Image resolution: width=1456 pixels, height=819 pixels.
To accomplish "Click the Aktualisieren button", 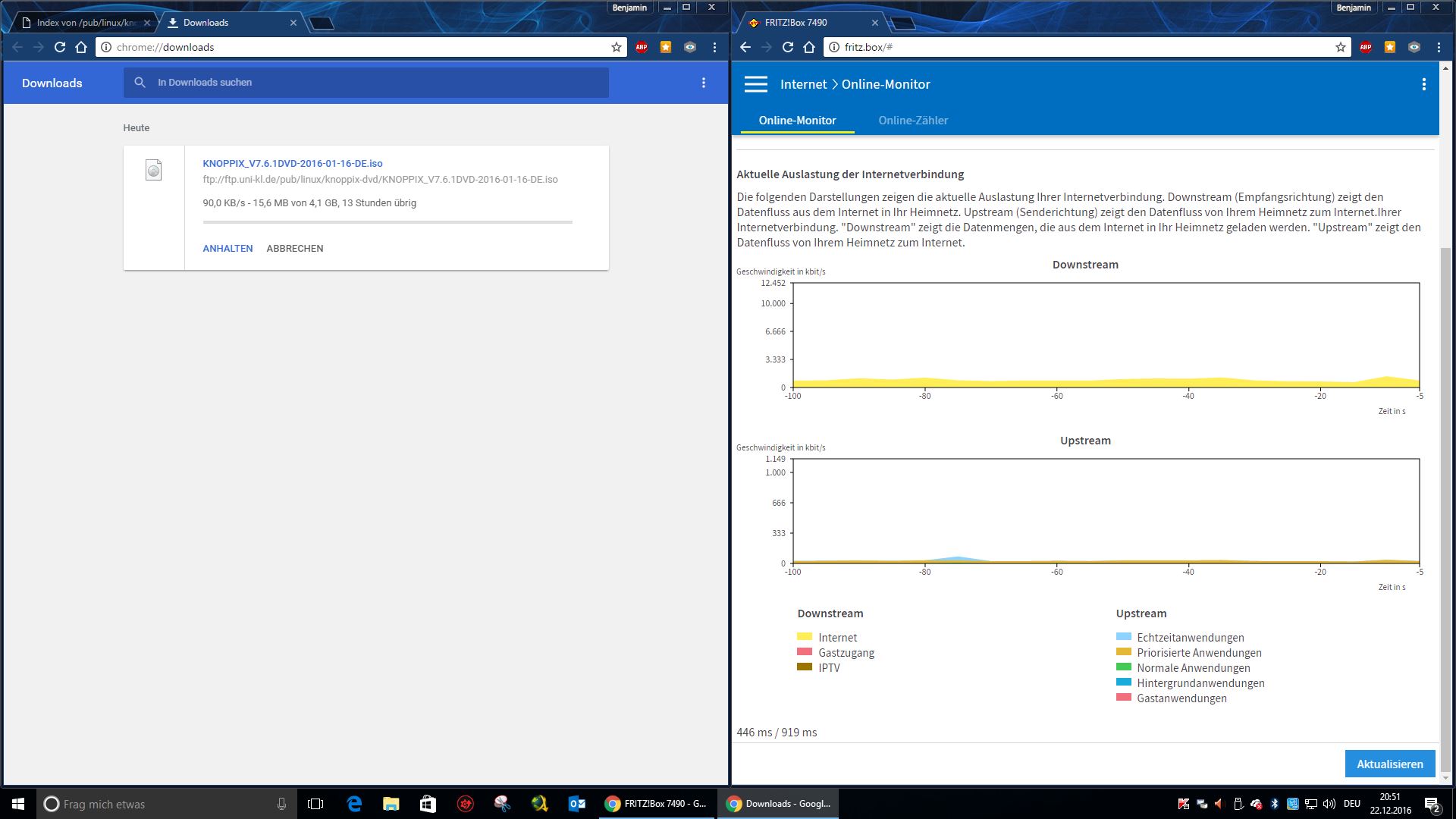I will pyautogui.click(x=1389, y=764).
